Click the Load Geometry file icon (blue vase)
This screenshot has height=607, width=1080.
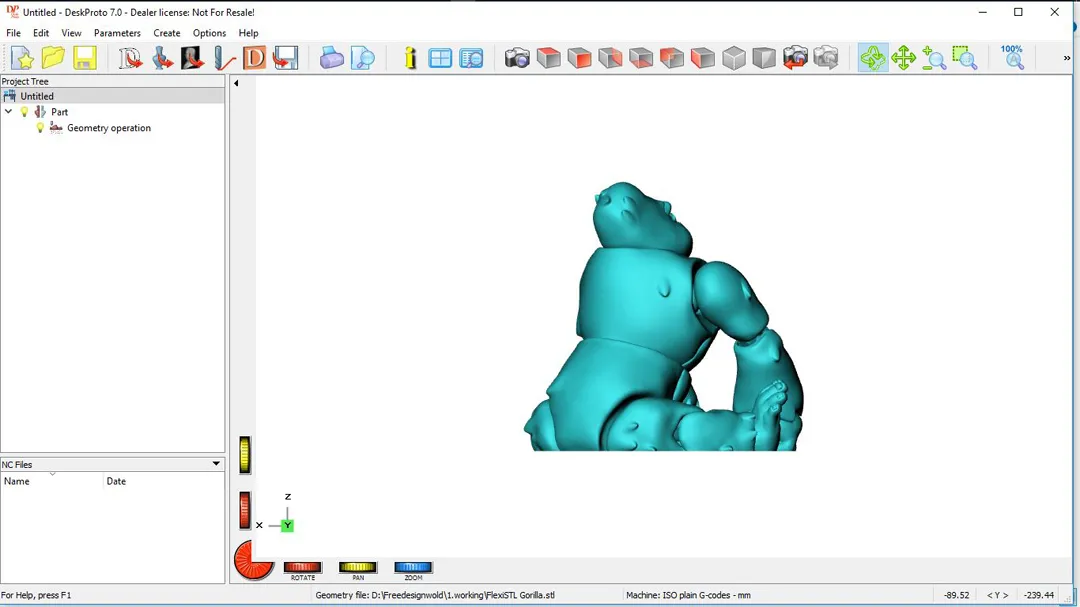pyautogui.click(x=162, y=58)
